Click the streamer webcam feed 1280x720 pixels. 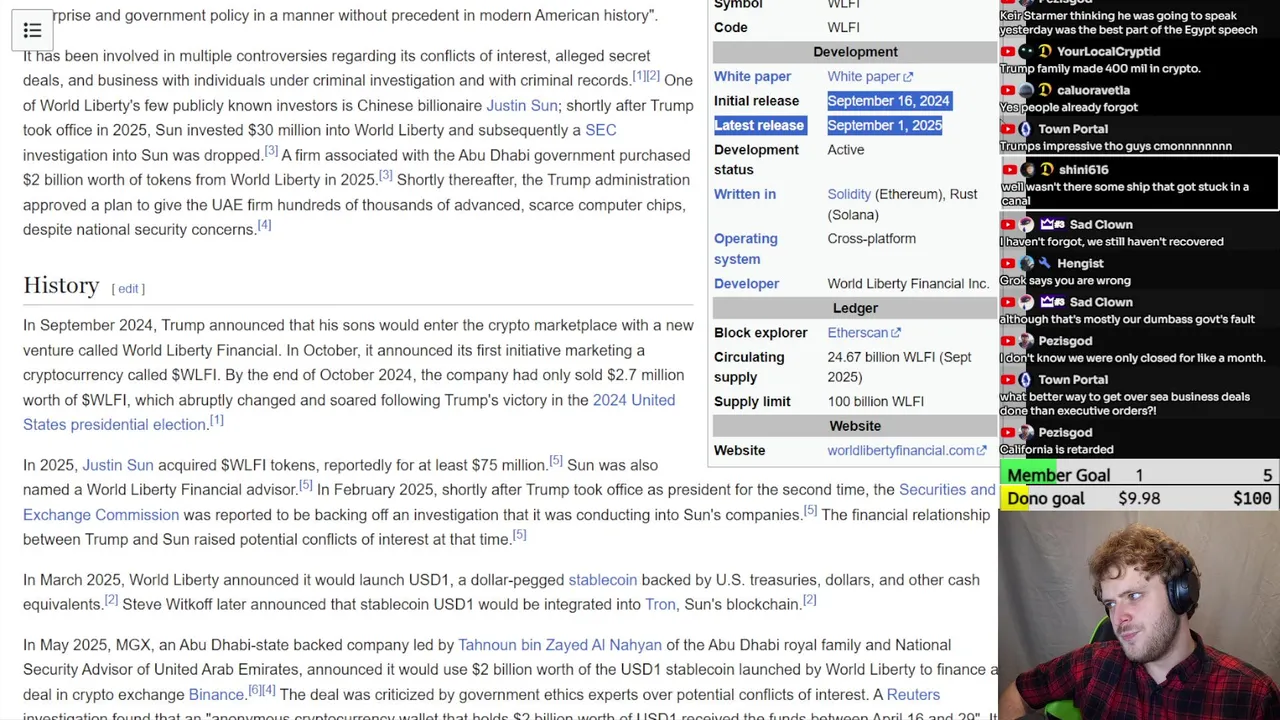click(x=1139, y=616)
